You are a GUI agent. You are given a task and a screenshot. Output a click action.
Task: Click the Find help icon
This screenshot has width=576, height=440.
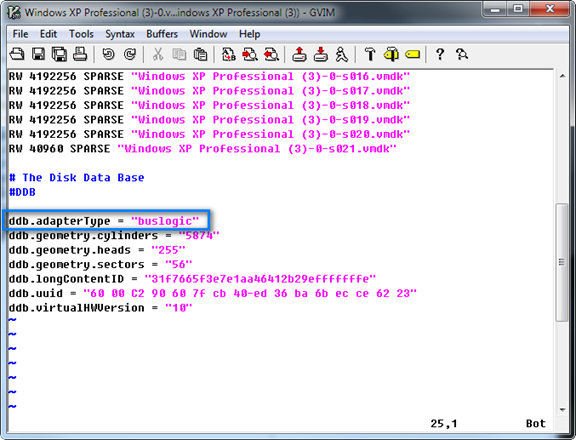(x=462, y=54)
